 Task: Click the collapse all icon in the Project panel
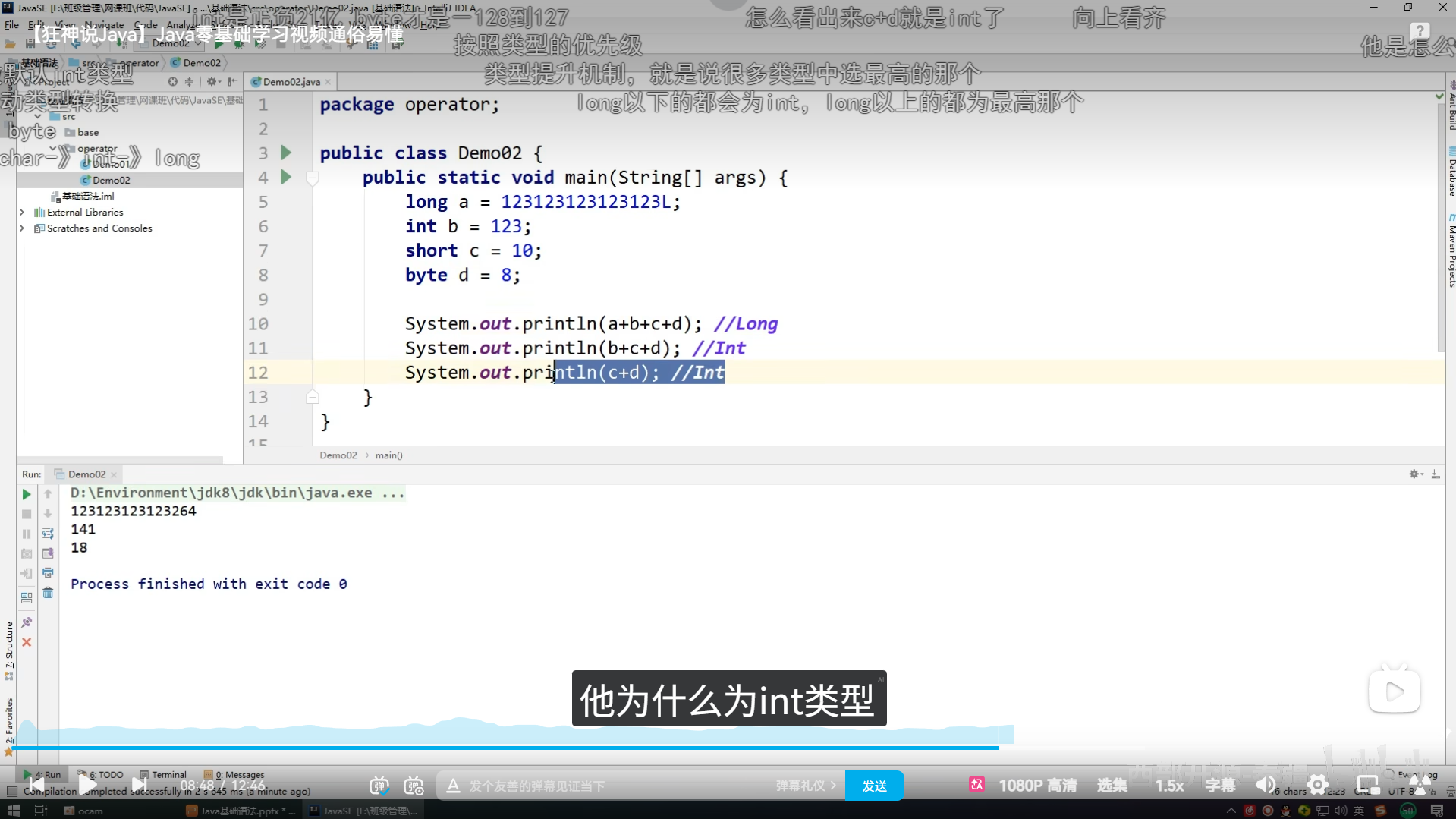coord(189,81)
